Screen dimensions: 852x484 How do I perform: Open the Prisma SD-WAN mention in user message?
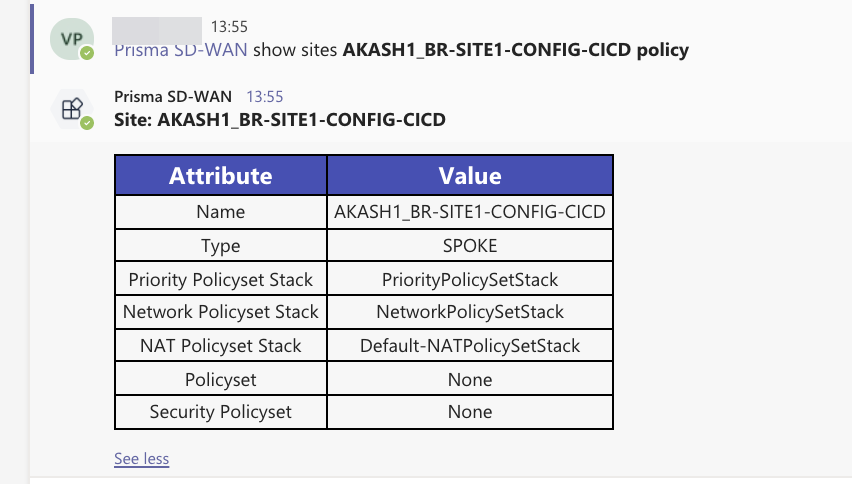point(181,49)
